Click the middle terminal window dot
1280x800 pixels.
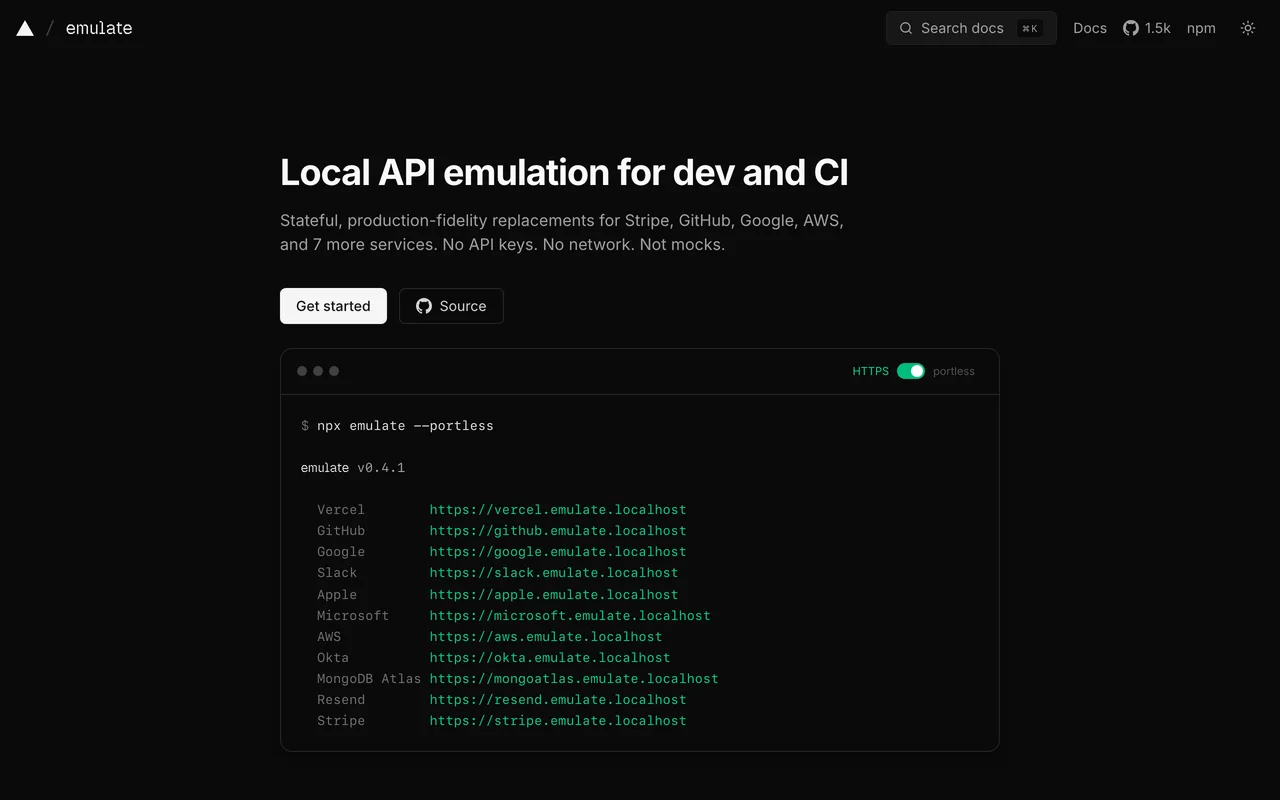tap(318, 371)
